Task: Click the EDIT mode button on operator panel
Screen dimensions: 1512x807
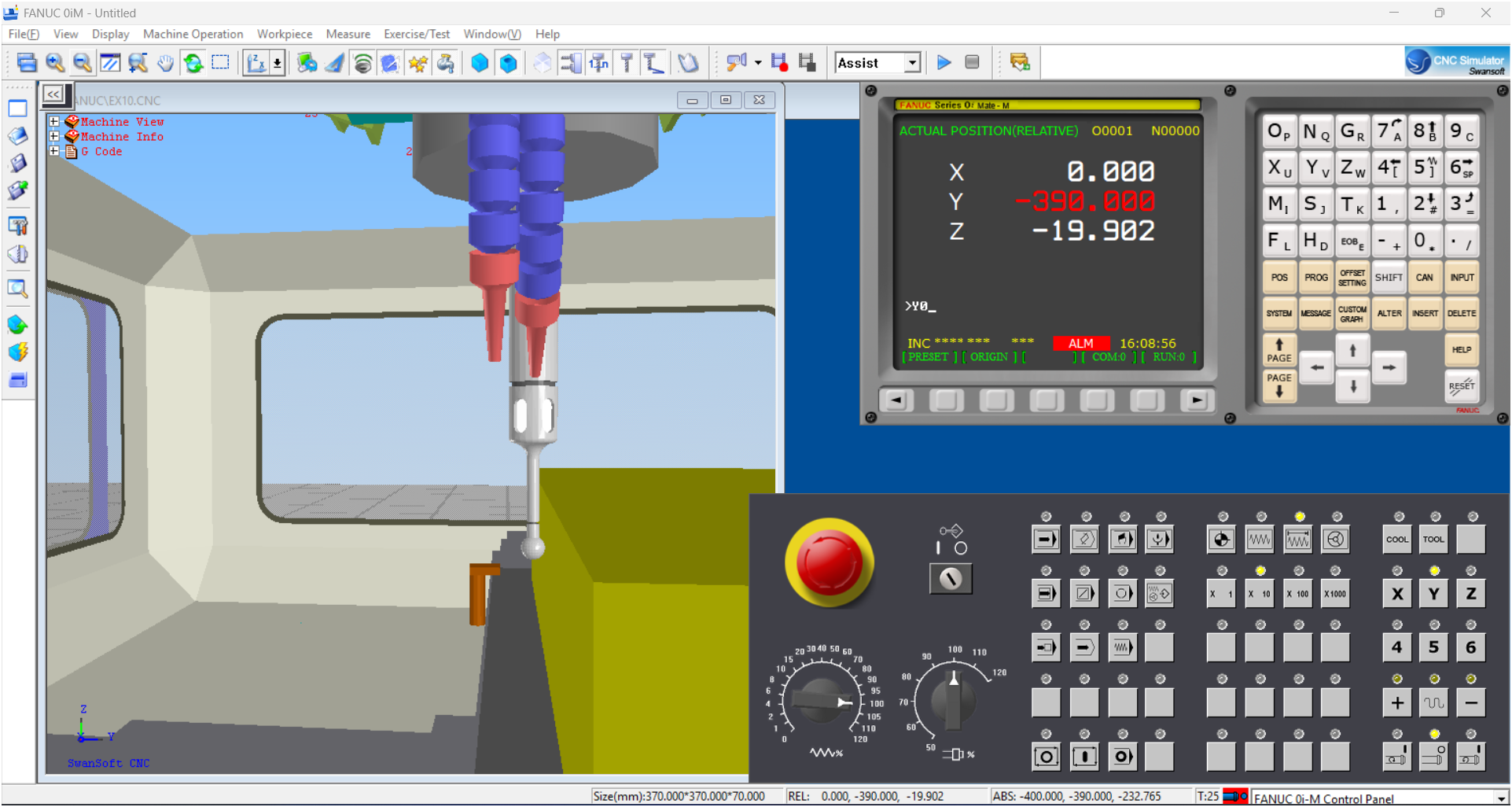Action: pyautogui.click(x=1085, y=540)
